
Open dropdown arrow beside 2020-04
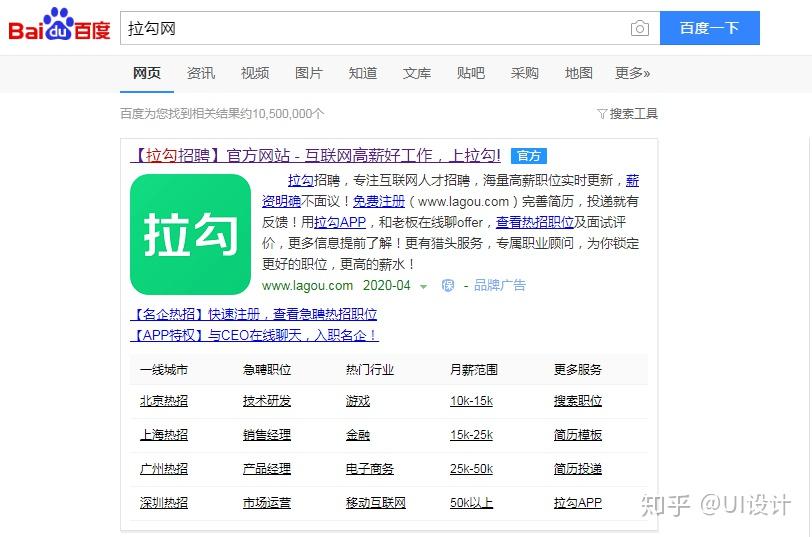tap(423, 286)
